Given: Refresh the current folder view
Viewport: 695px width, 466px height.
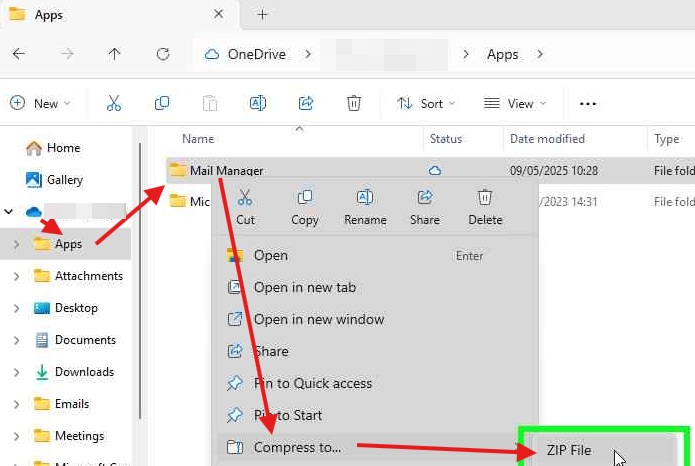Looking at the screenshot, I should click(163, 54).
